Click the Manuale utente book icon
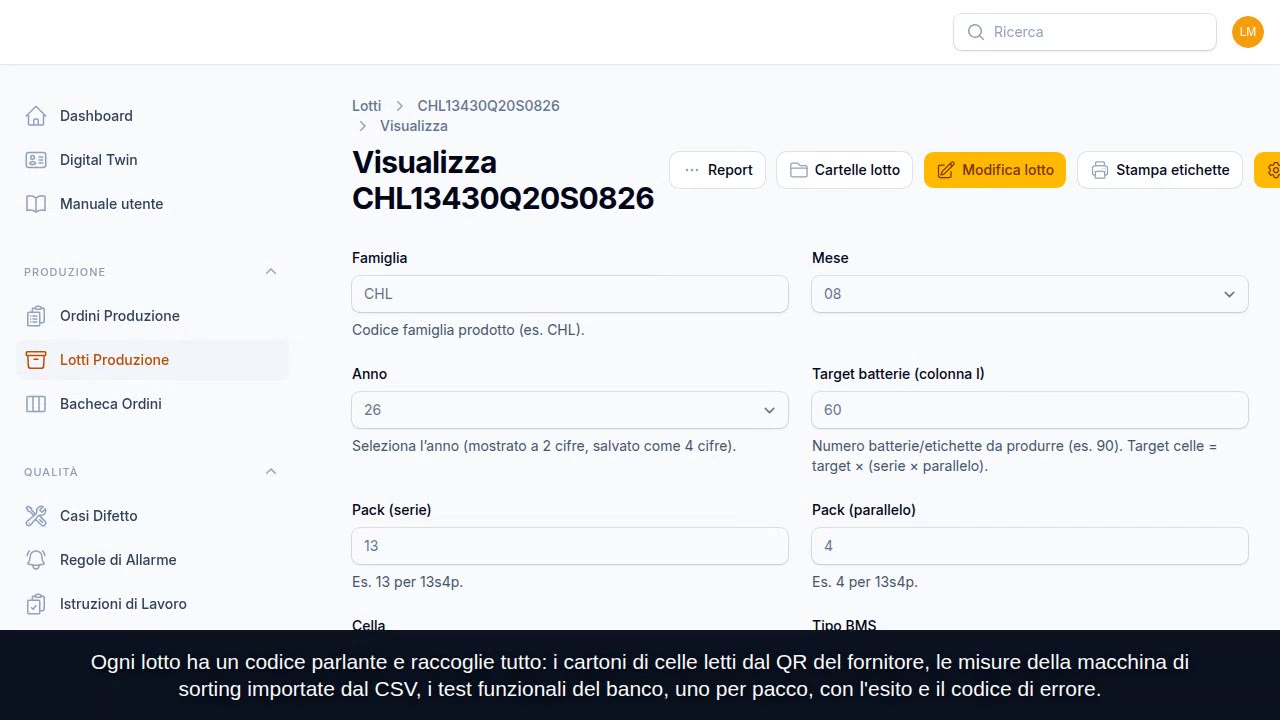The height and width of the screenshot is (720, 1280). coord(36,204)
